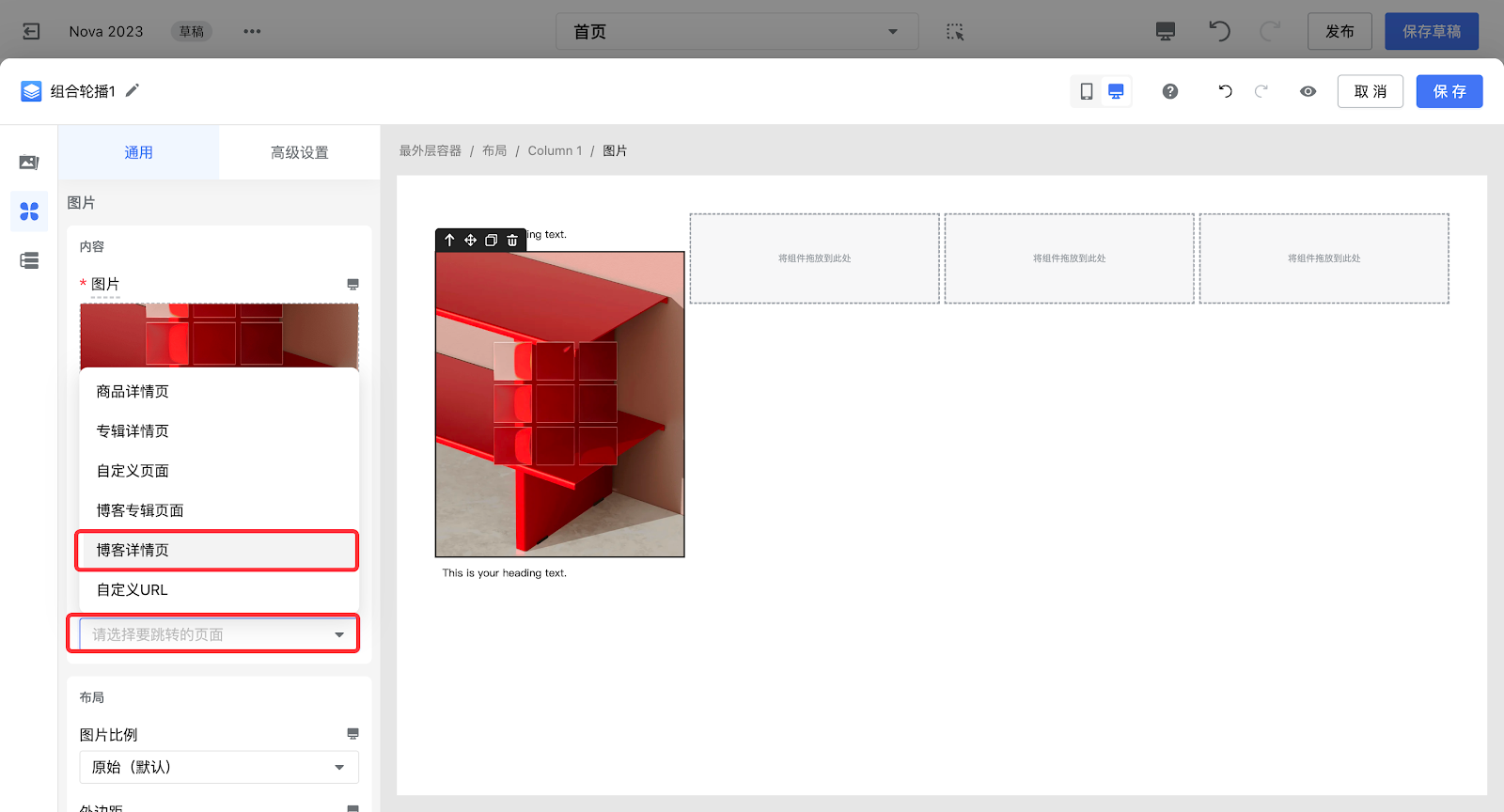Click the red image thumbnail in panel

pos(218,335)
